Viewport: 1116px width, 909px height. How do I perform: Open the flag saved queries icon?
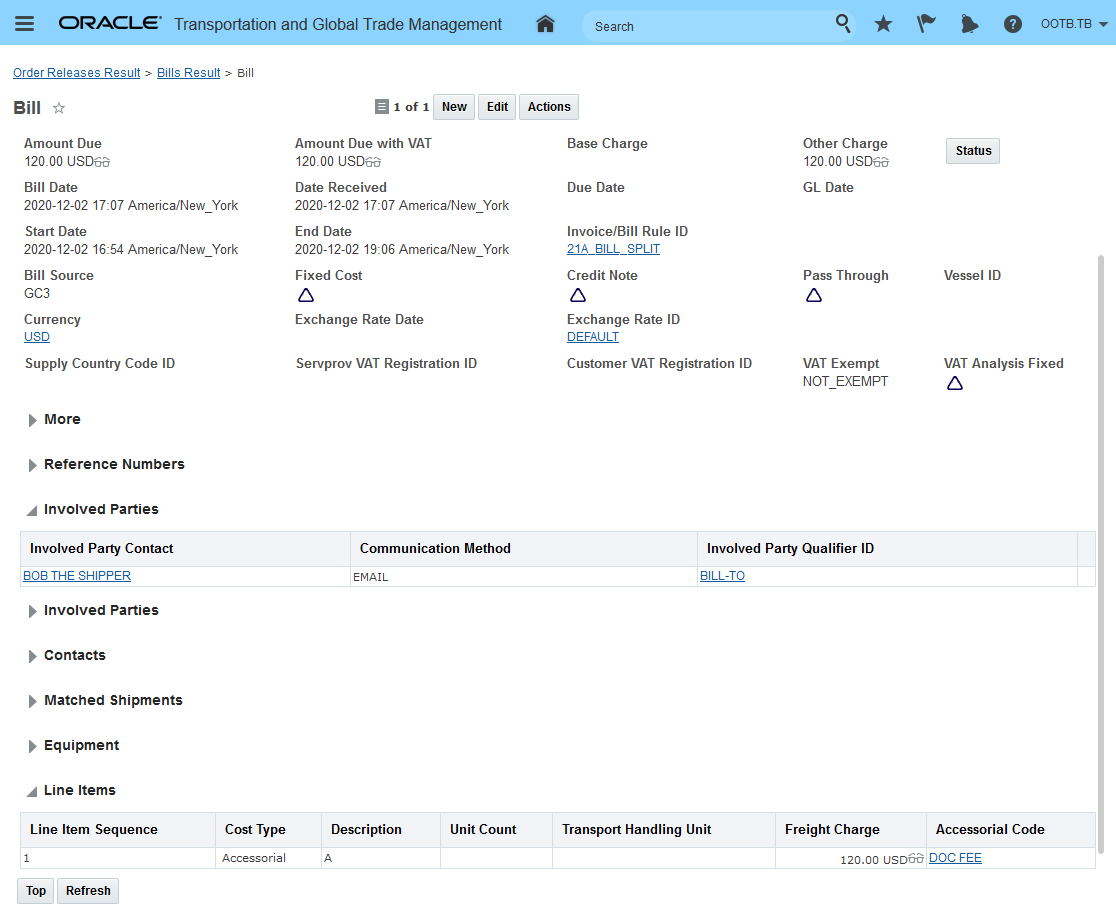(x=926, y=24)
